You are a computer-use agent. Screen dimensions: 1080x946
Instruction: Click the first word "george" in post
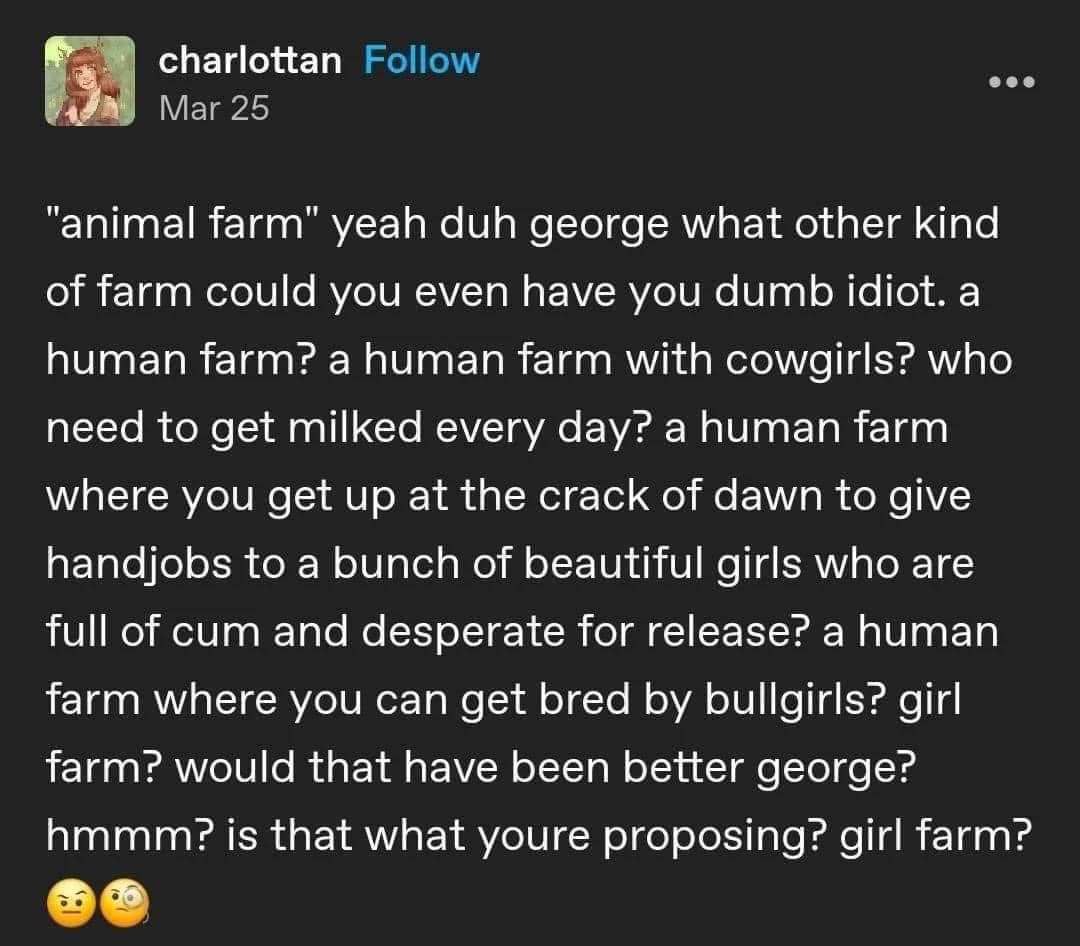pos(591,223)
